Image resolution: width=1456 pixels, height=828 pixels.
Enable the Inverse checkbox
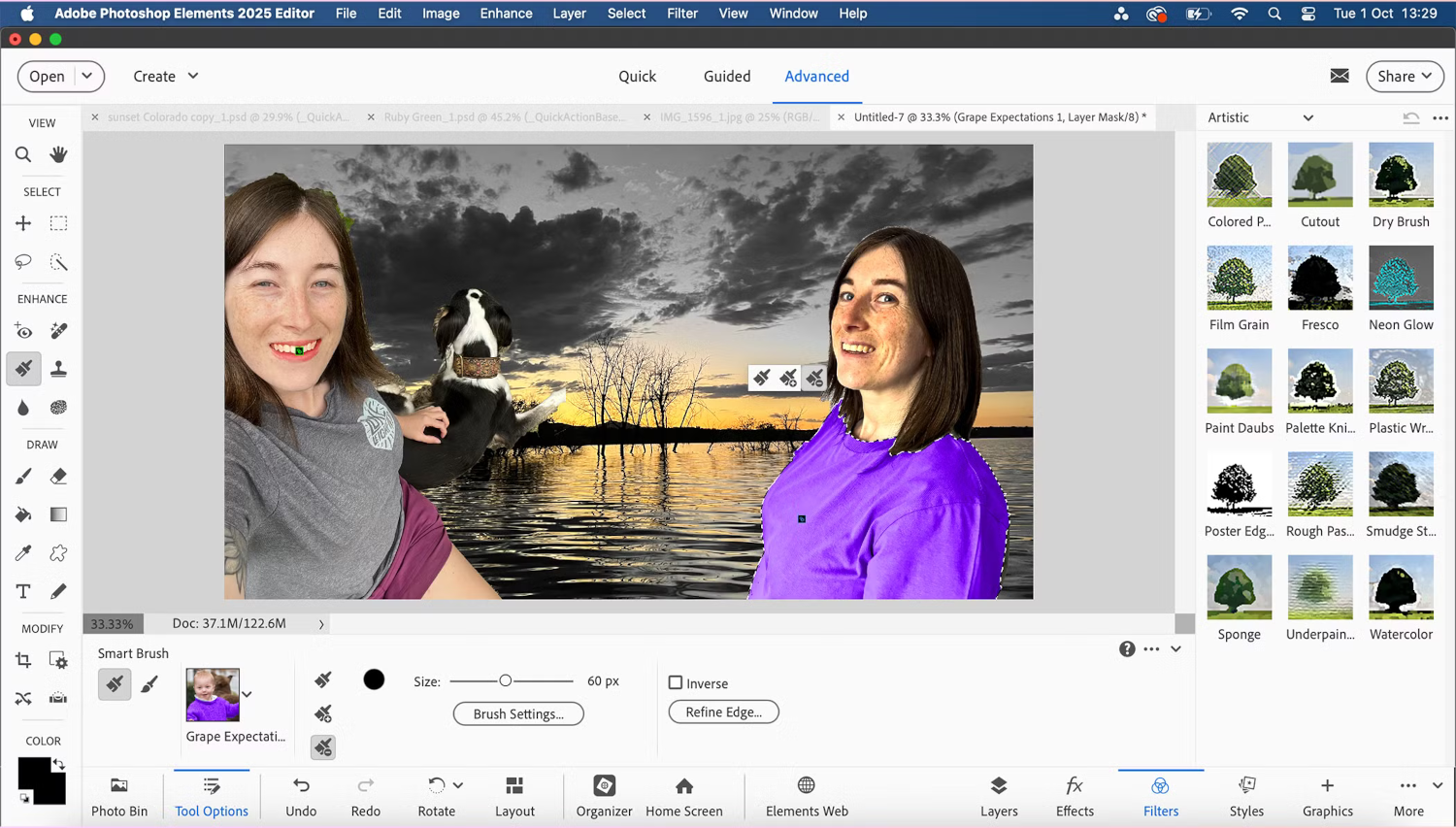676,683
